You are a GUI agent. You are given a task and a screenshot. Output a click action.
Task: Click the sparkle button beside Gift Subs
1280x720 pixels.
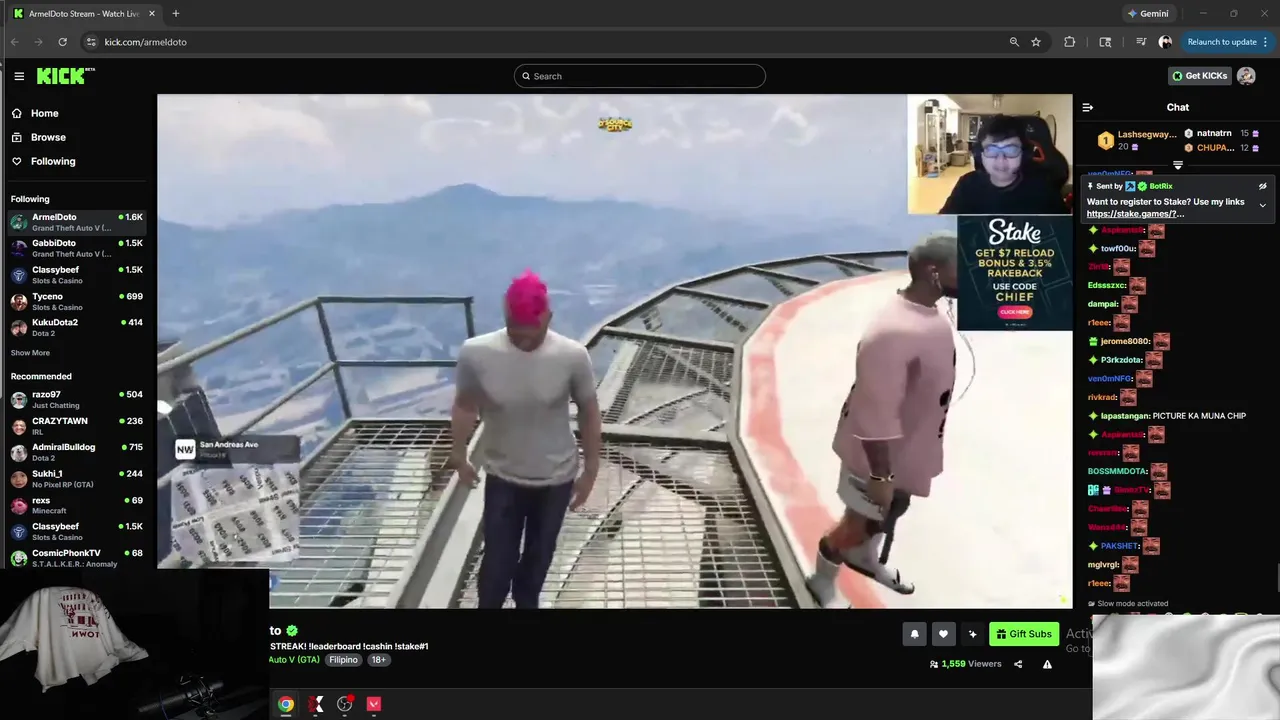point(972,634)
